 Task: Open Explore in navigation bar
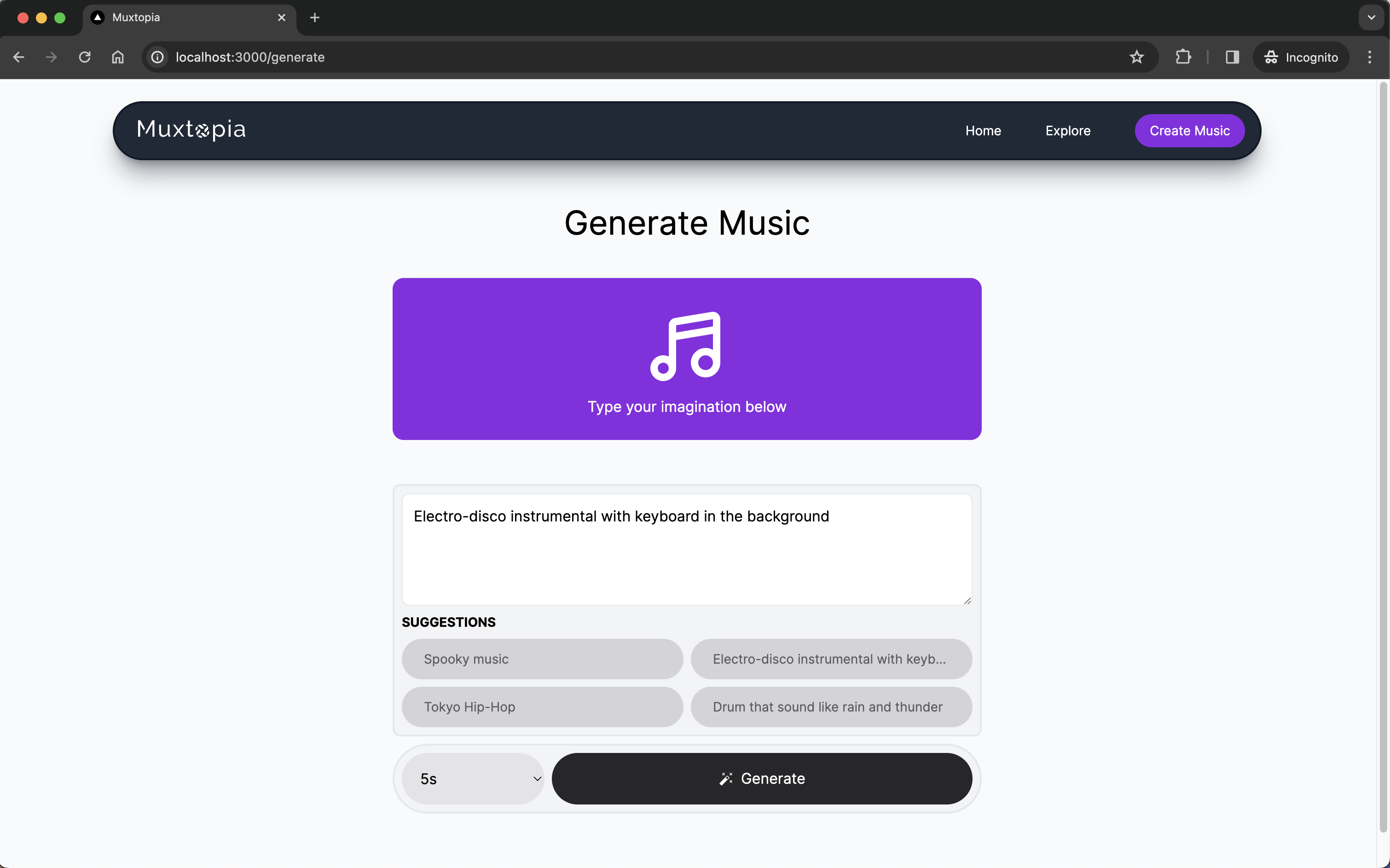(1067, 131)
